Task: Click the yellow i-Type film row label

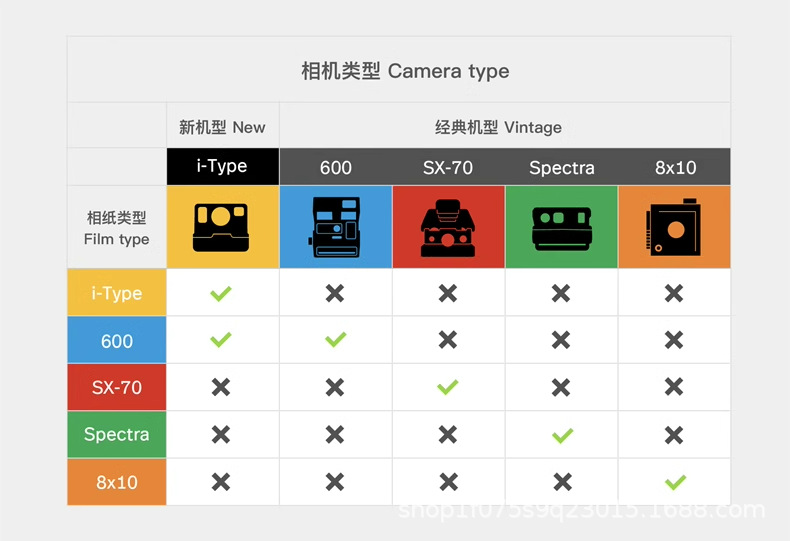Action: (x=117, y=293)
